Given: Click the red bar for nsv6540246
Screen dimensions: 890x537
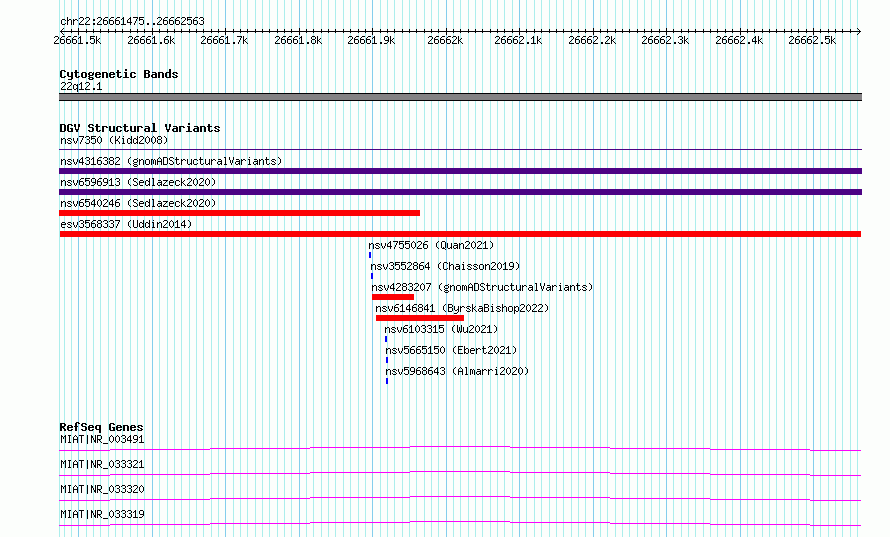Looking at the screenshot, I should click(x=240, y=213).
